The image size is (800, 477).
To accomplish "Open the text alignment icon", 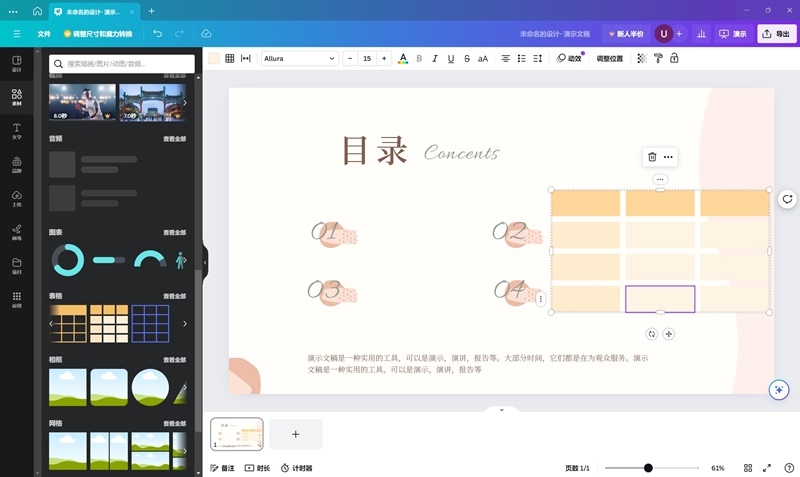I will [506, 59].
